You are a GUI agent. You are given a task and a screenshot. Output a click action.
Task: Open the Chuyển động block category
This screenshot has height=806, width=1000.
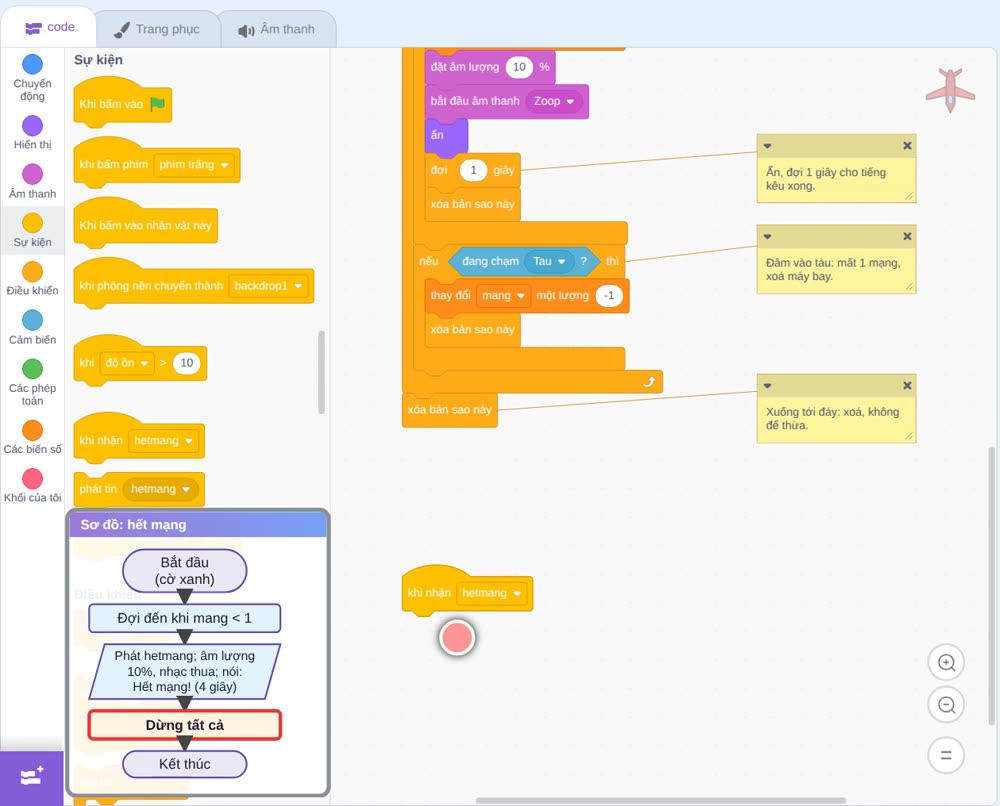33,77
